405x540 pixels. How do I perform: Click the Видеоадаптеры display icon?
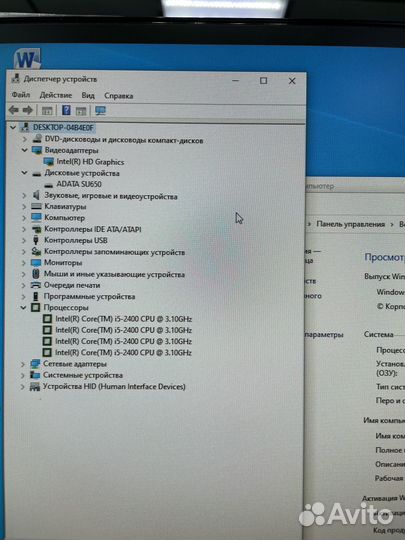click(37, 150)
